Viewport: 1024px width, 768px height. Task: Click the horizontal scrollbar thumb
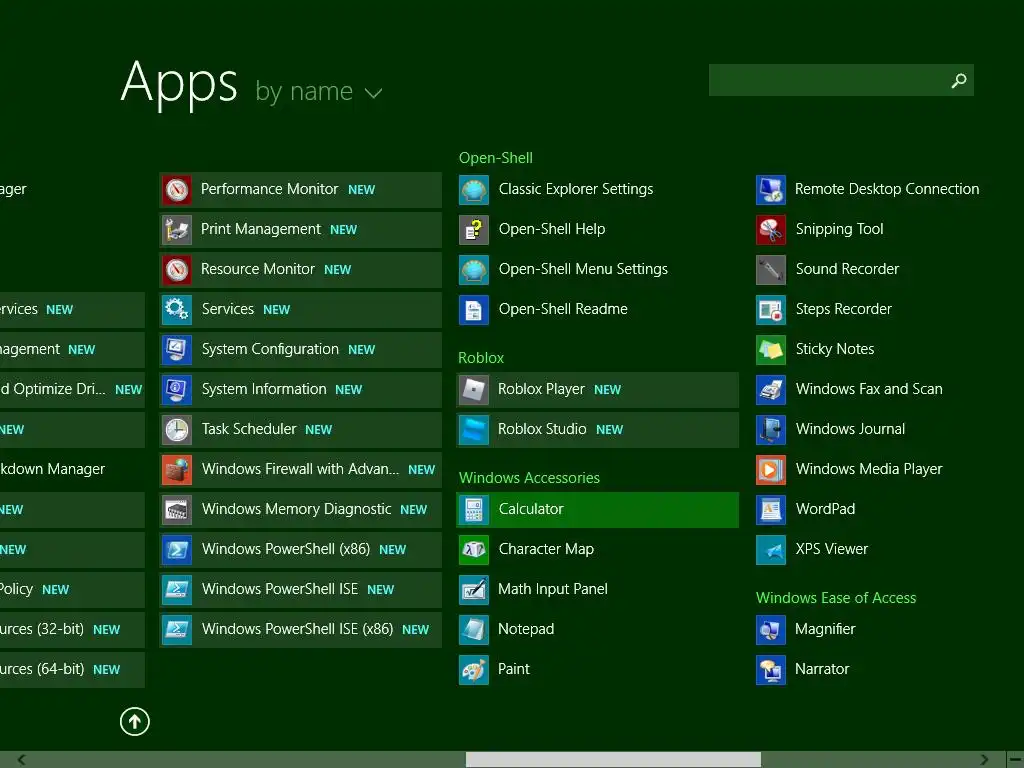pos(613,760)
